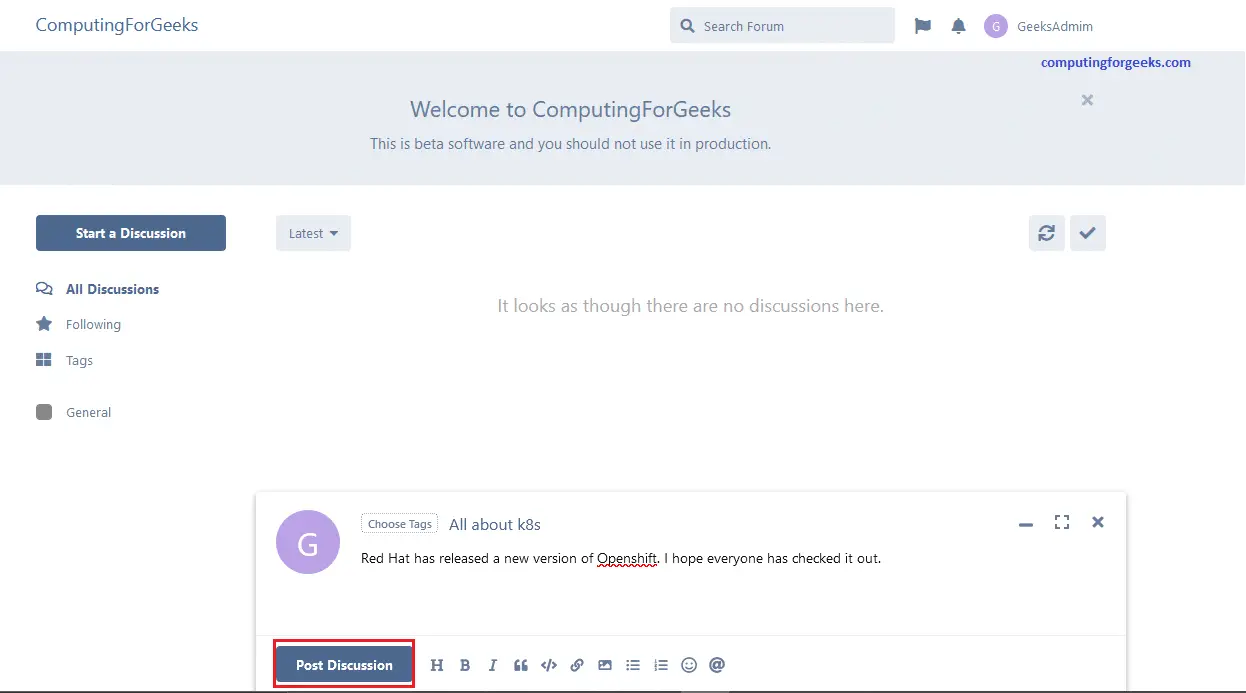
Task: Open the Latest sorting dropdown
Action: coord(313,232)
